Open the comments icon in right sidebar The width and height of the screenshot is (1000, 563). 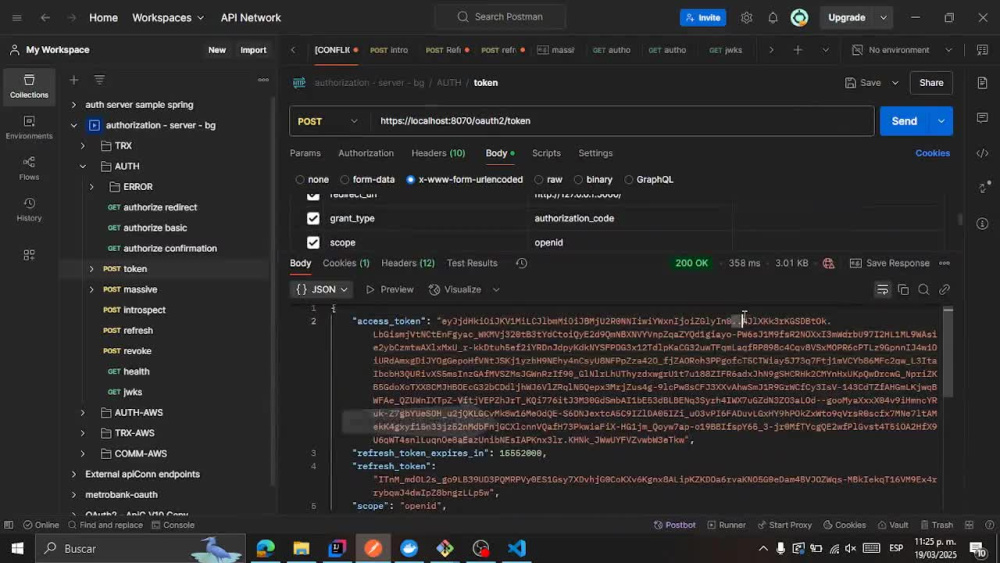click(x=982, y=118)
